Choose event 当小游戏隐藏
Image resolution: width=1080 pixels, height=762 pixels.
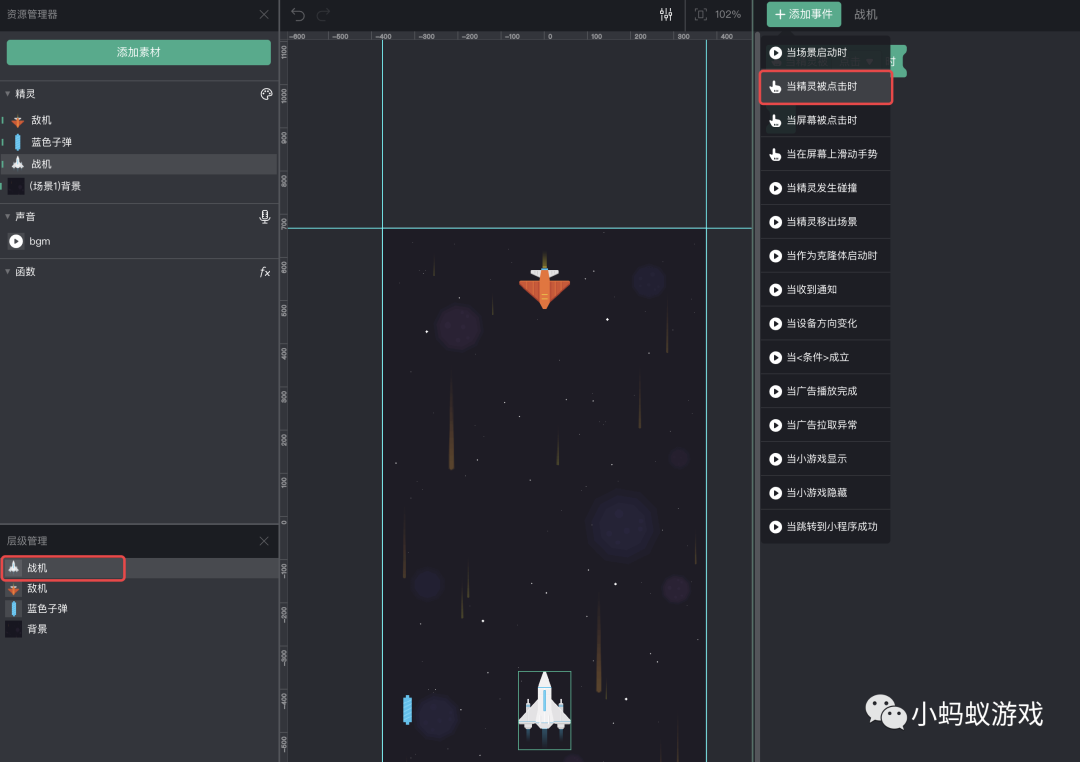[825, 493]
